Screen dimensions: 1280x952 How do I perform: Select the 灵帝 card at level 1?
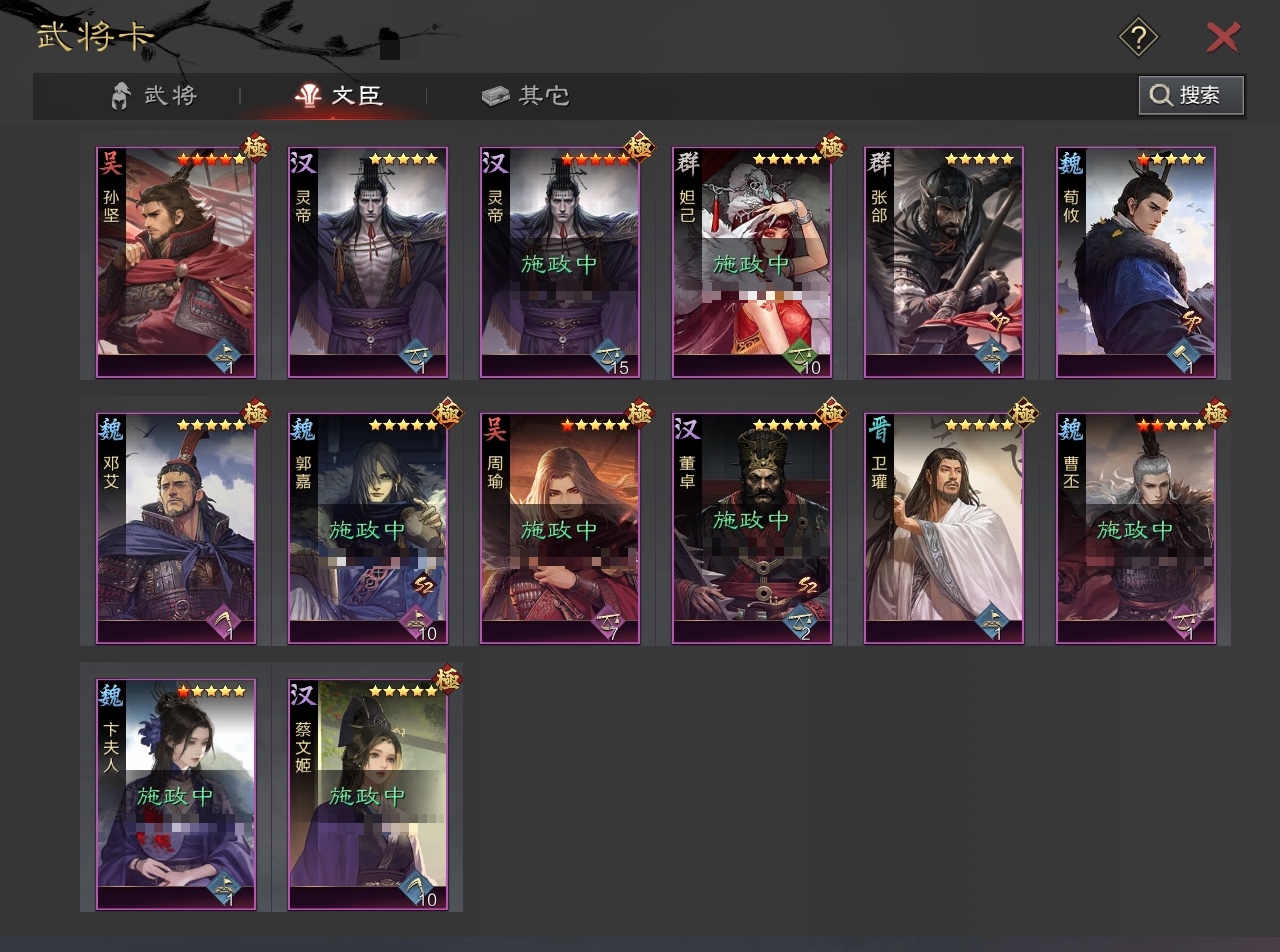368,262
